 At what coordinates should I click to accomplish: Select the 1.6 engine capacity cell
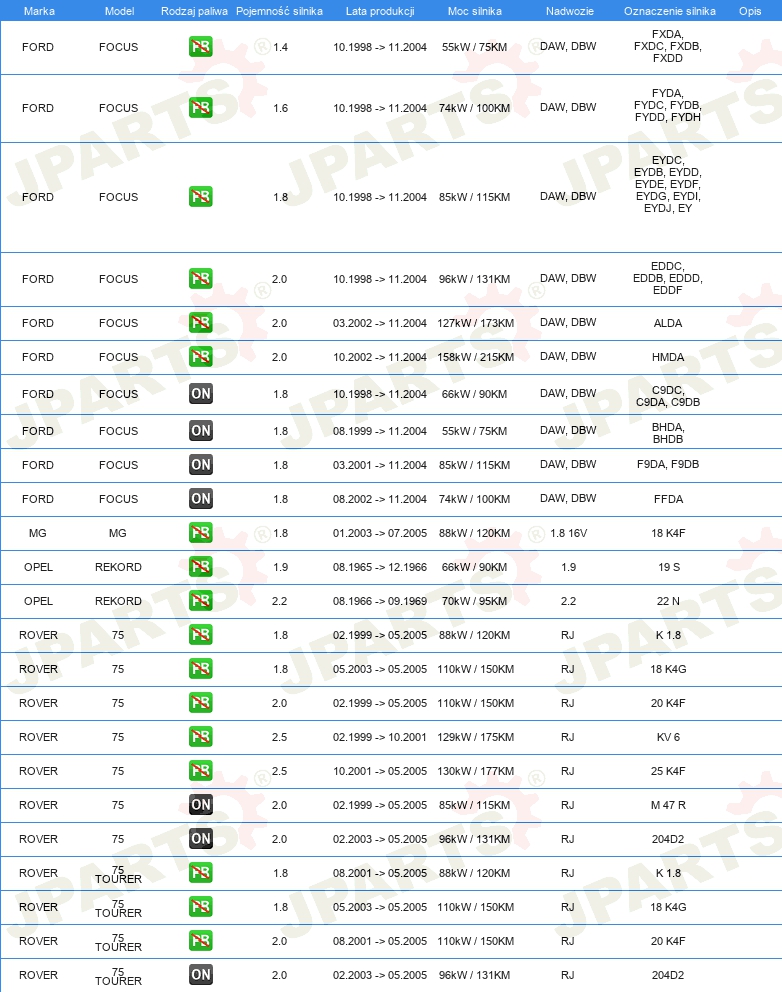click(x=280, y=108)
